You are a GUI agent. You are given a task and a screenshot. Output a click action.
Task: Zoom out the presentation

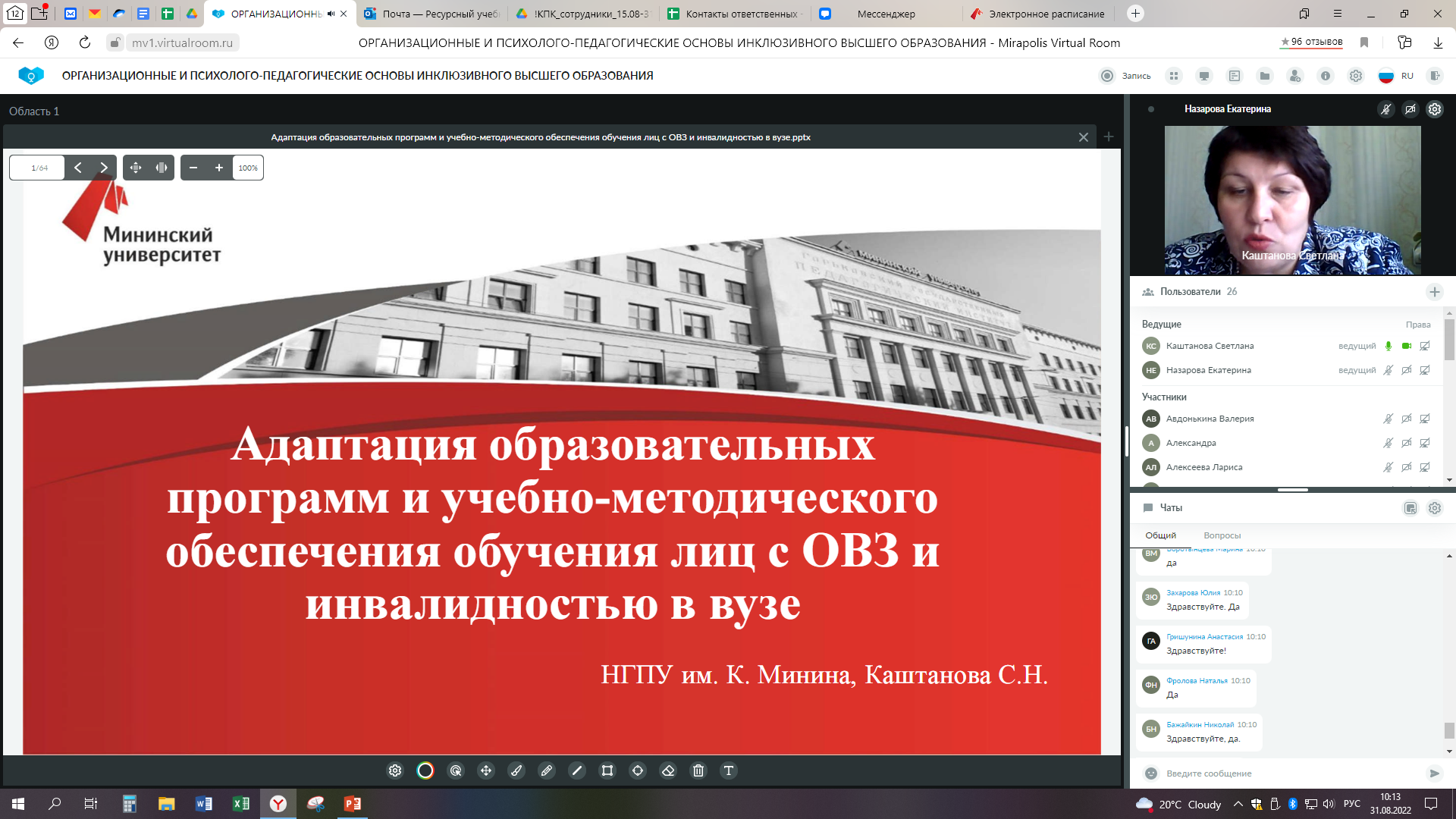click(193, 168)
